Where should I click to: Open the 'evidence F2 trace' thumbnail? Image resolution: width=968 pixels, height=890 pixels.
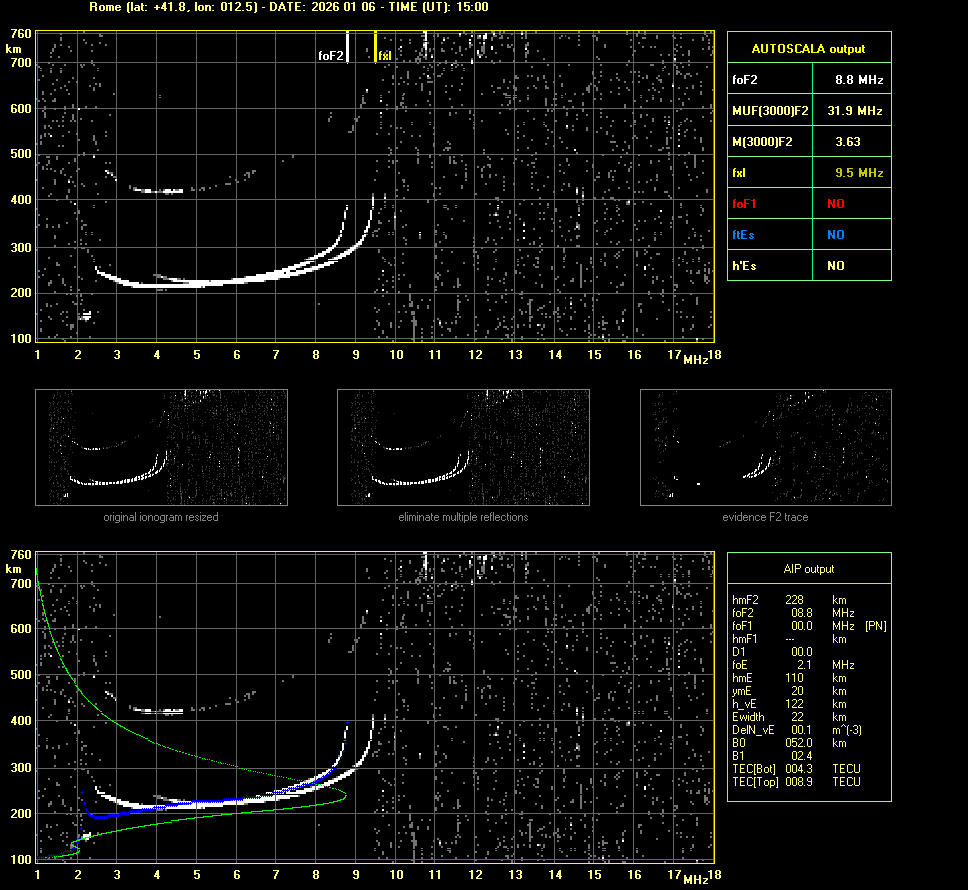[x=765, y=447]
